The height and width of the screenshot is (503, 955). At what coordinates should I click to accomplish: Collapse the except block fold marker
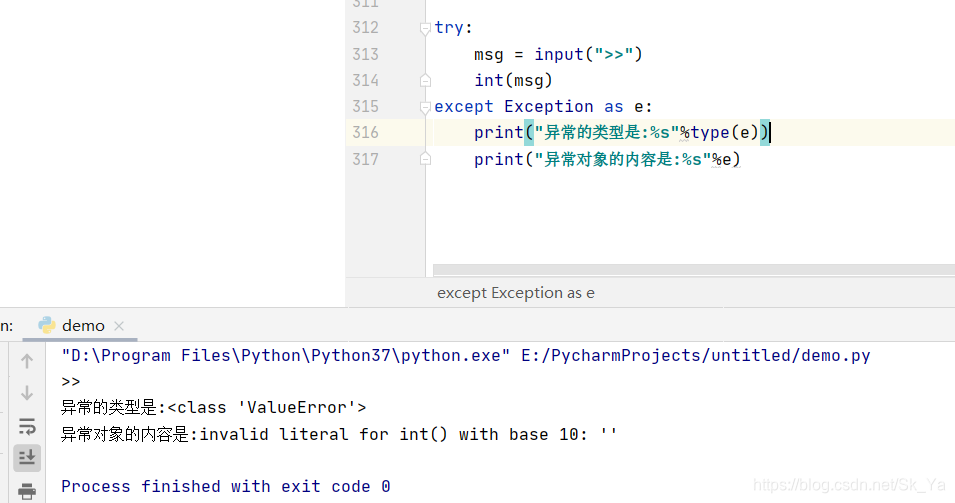click(x=425, y=107)
